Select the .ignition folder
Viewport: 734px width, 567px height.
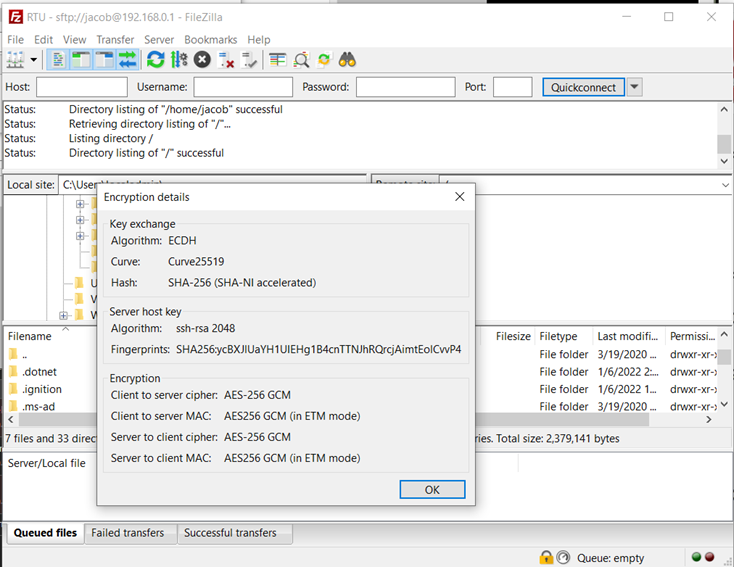point(42,390)
